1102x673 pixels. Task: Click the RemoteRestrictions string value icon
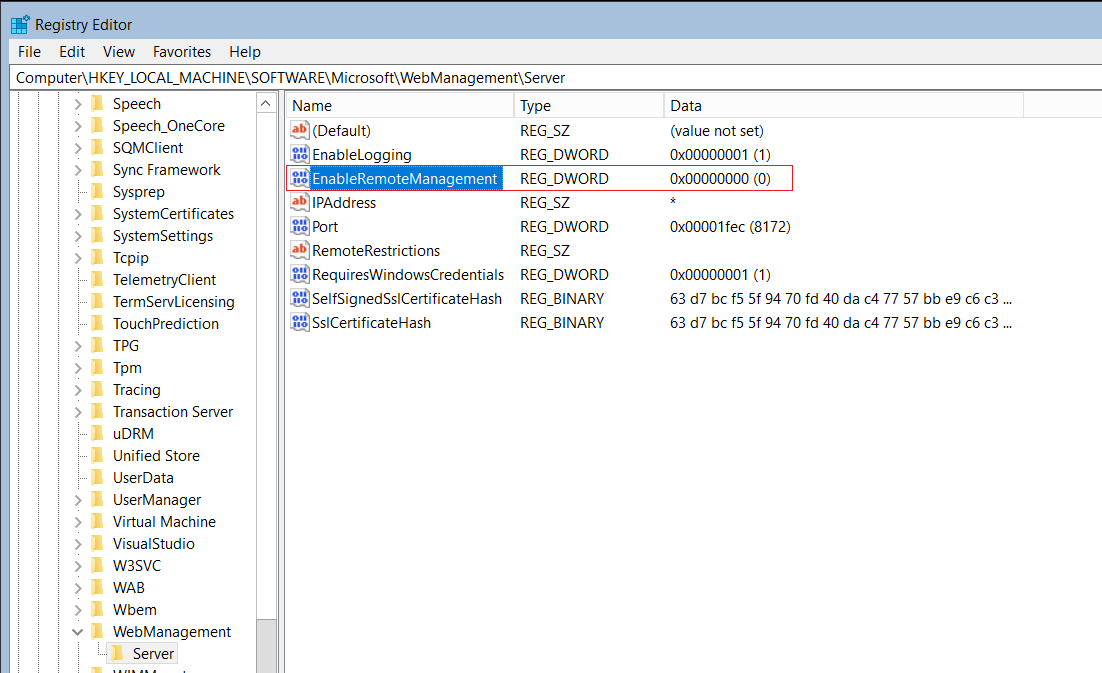tap(300, 250)
